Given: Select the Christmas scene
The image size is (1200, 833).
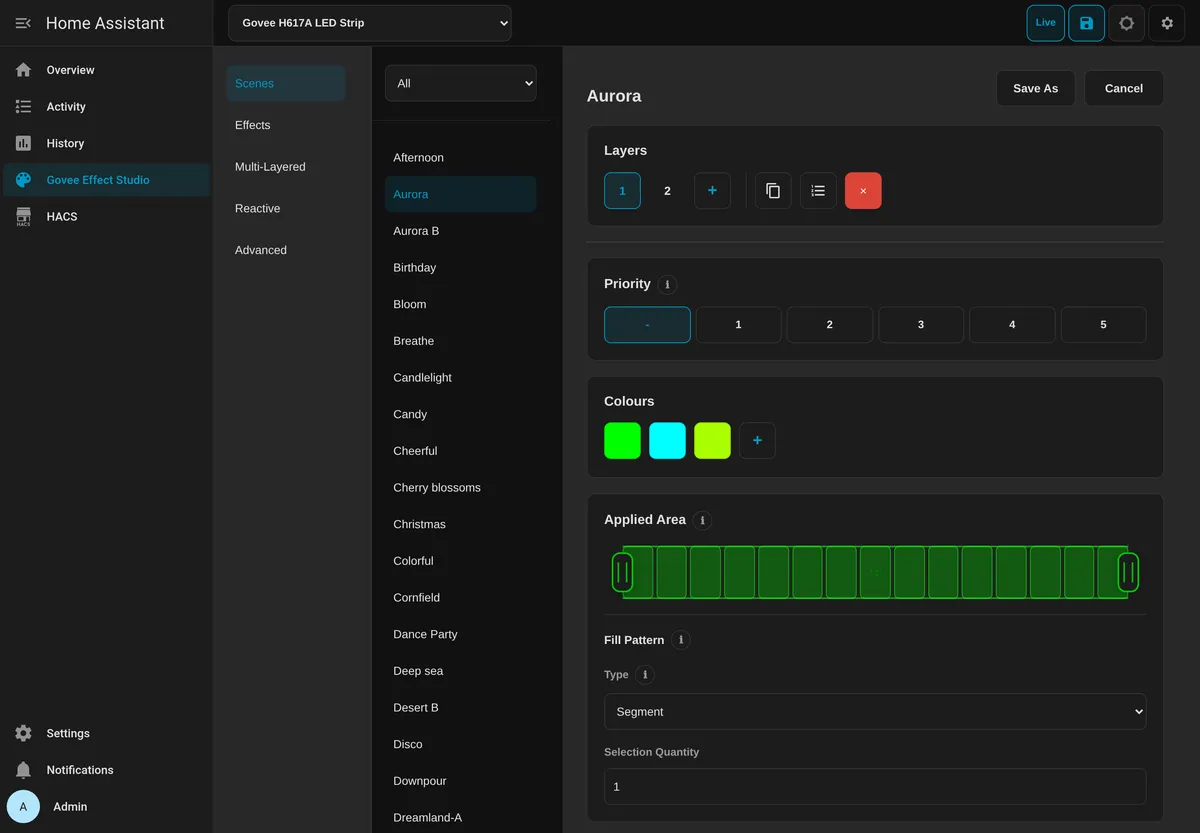Looking at the screenshot, I should (461, 525).
